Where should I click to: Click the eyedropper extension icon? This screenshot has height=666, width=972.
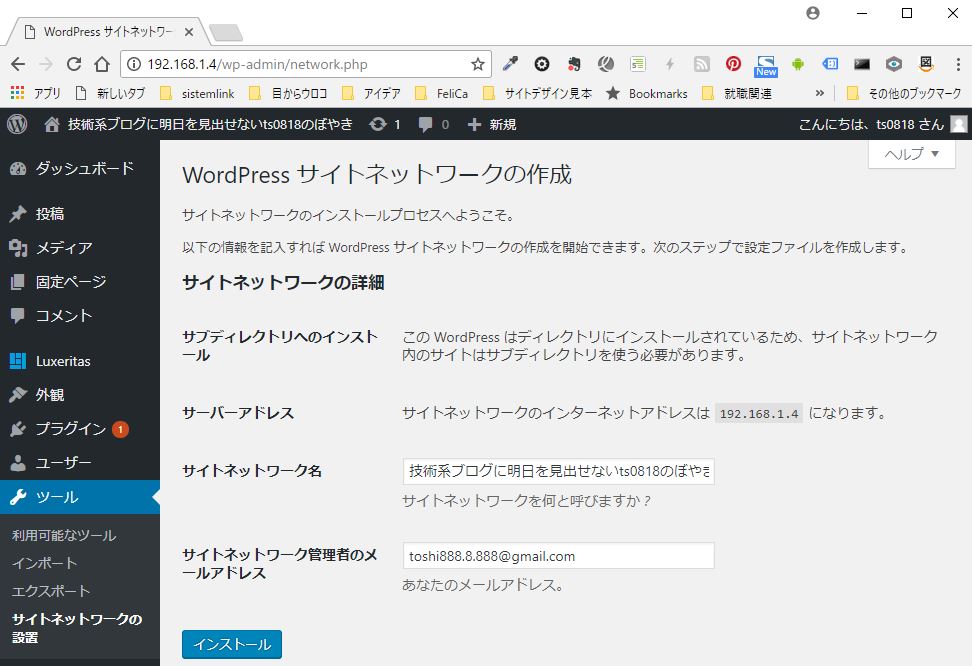click(510, 64)
